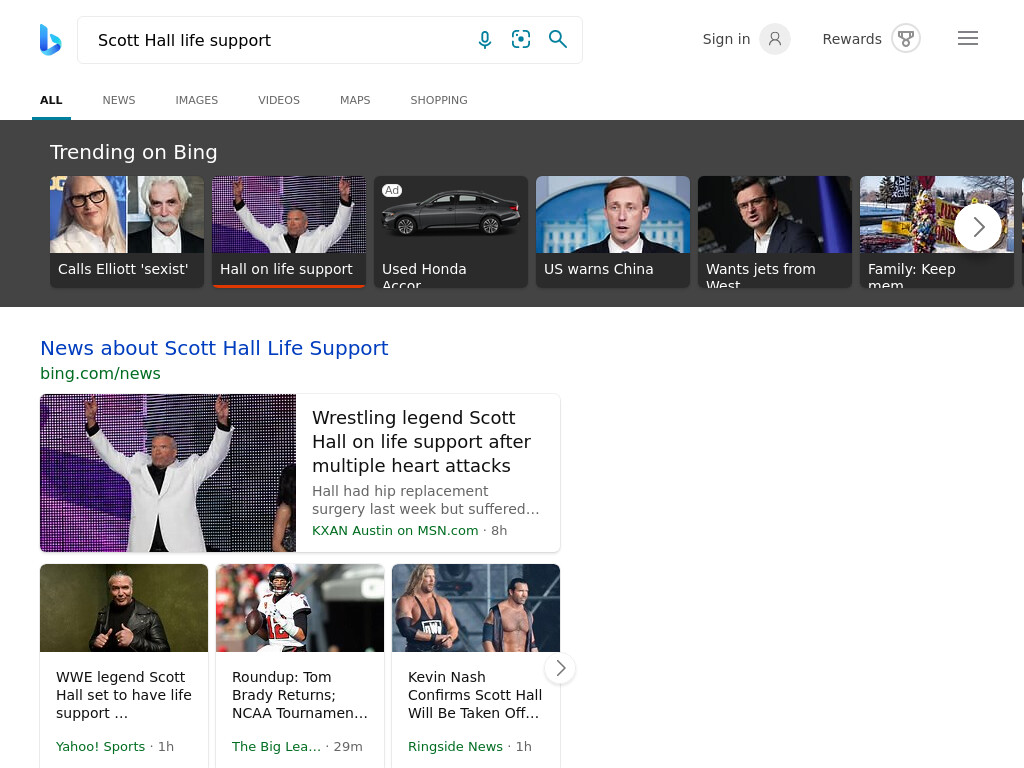Open Roundup: Tom Brady Returns article
Image resolution: width=1024 pixels, height=768 pixels.
[300, 695]
